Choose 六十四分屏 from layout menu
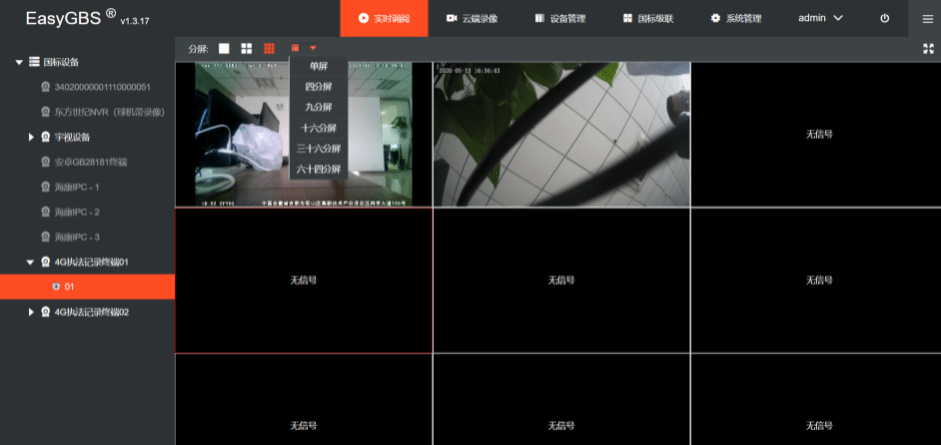 (318, 170)
